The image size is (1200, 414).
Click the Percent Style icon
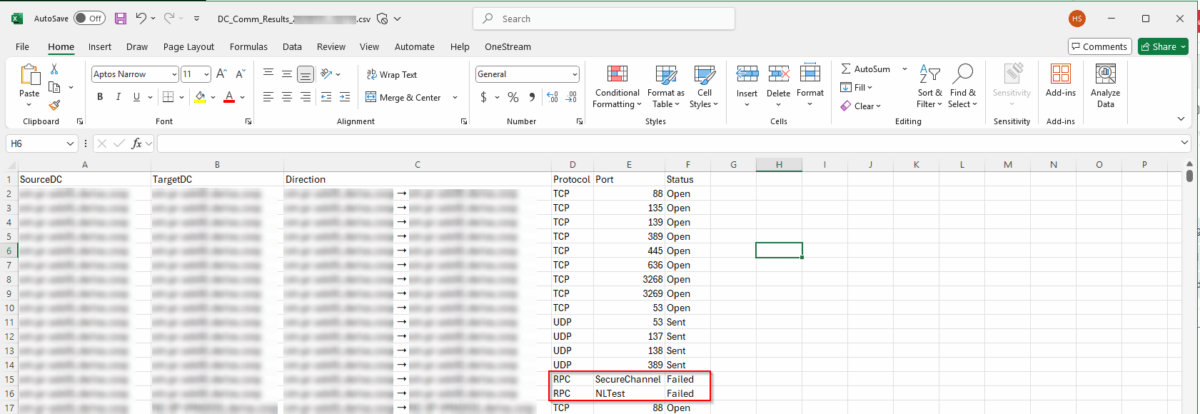click(x=513, y=97)
